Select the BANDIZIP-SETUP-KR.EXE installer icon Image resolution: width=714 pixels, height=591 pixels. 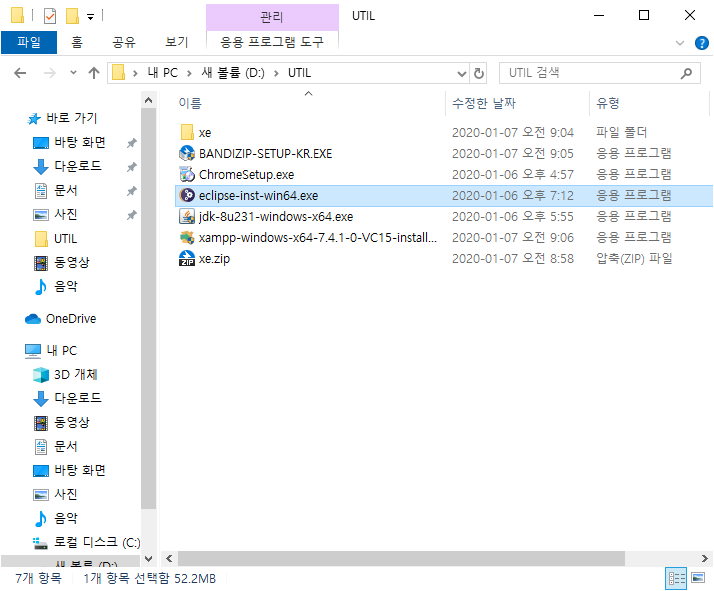coord(187,153)
